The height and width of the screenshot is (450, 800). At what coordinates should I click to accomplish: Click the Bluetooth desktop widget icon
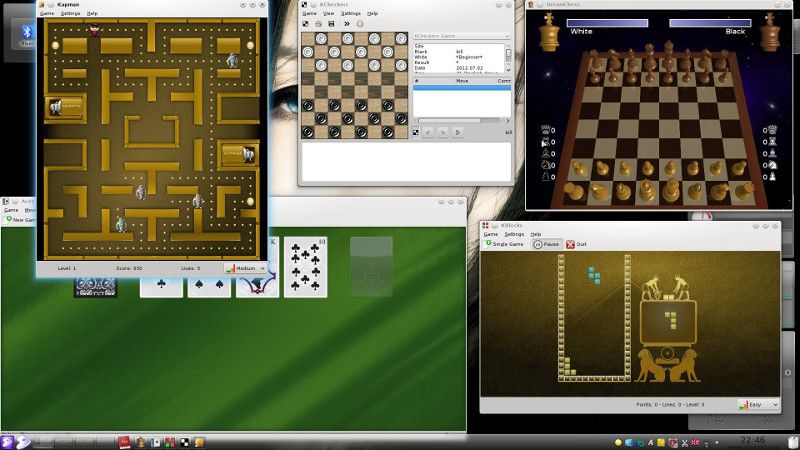tap(27, 32)
